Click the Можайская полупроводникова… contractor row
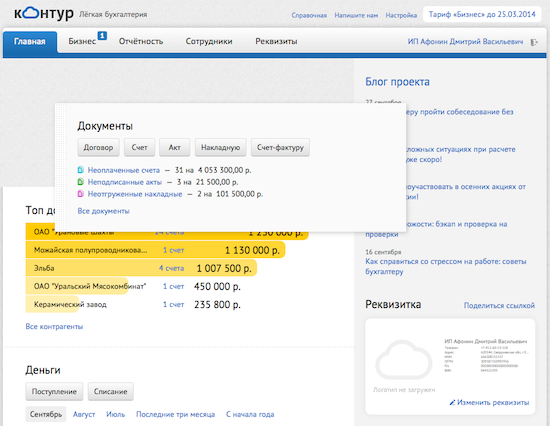 (x=155, y=250)
